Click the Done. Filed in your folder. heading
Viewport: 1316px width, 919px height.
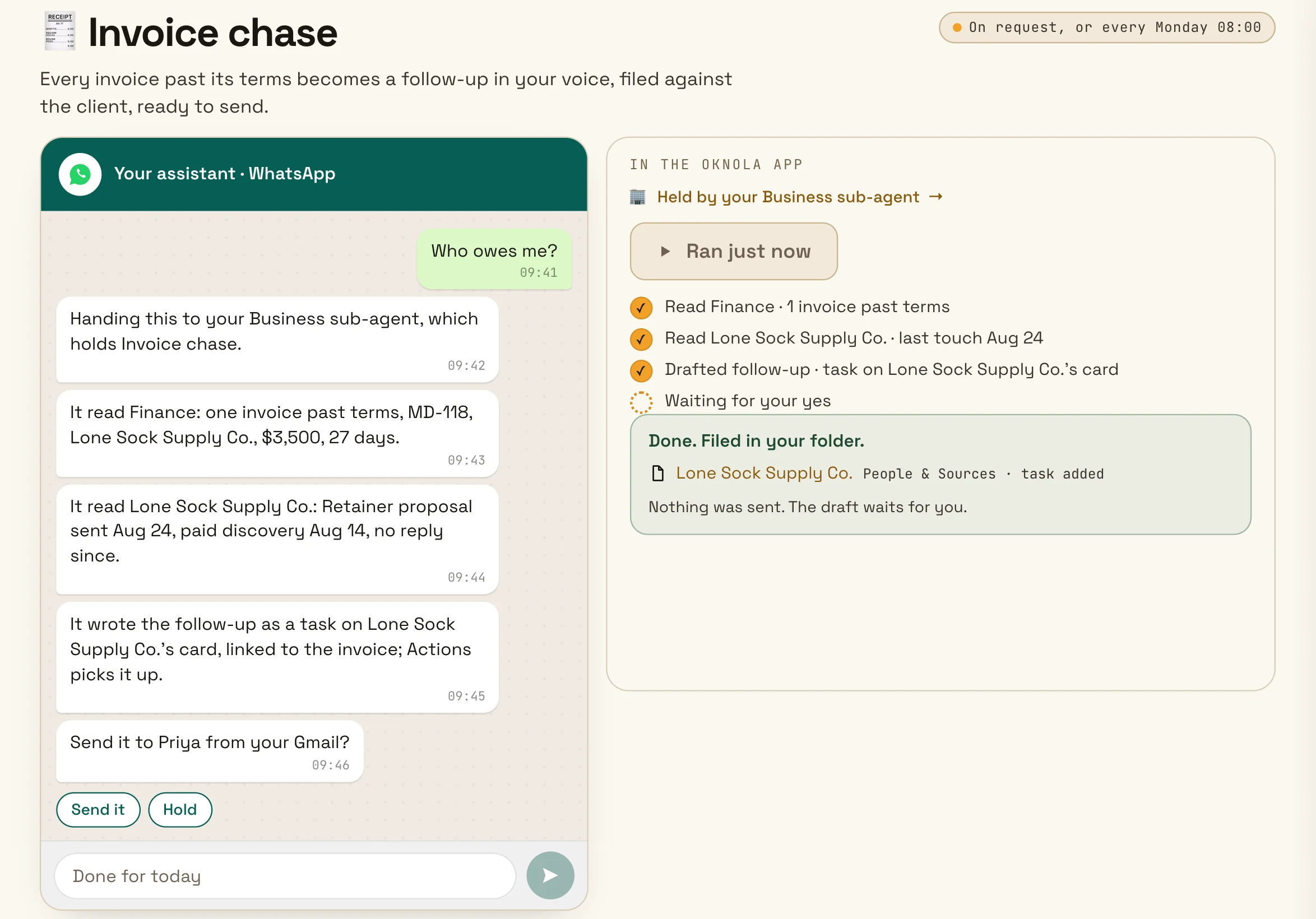(756, 440)
